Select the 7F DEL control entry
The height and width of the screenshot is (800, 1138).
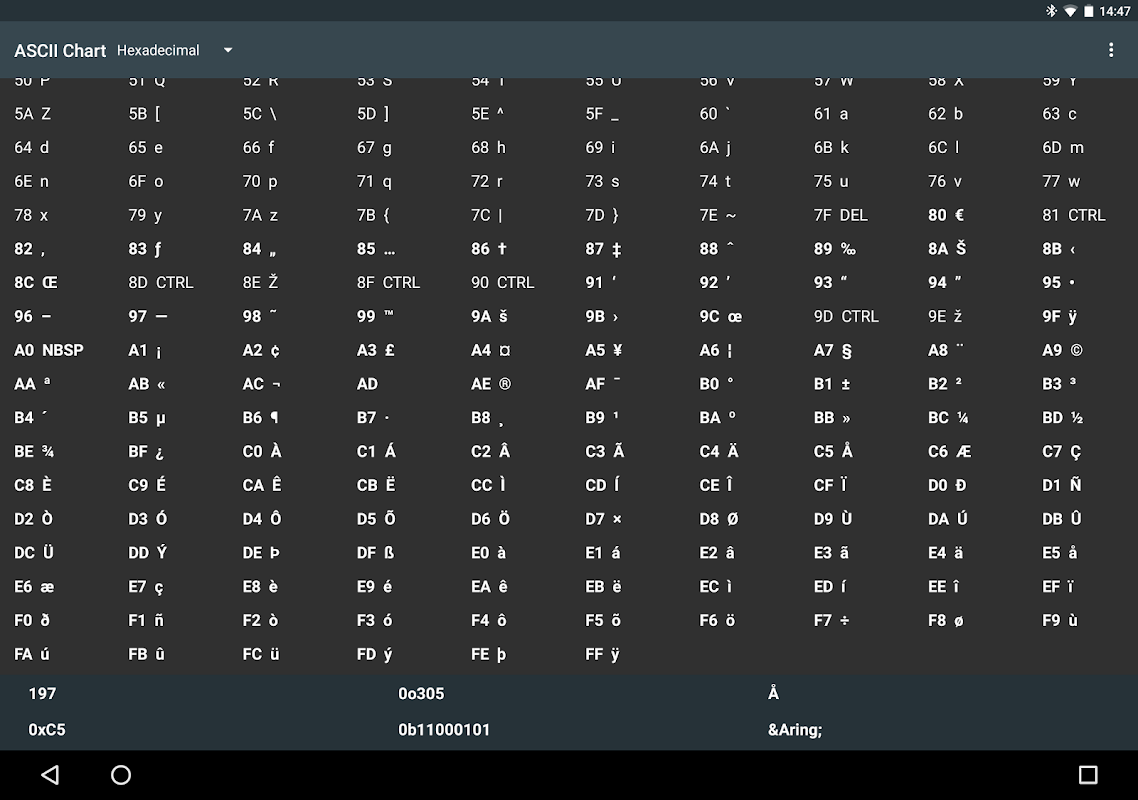pyautogui.click(x=840, y=215)
